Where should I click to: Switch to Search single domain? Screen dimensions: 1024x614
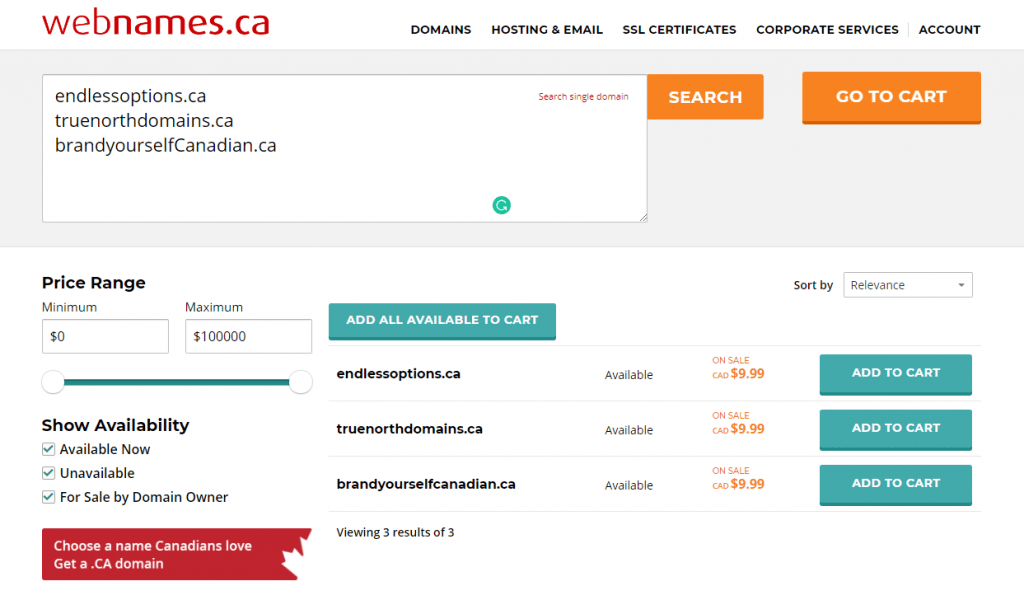click(x=583, y=97)
